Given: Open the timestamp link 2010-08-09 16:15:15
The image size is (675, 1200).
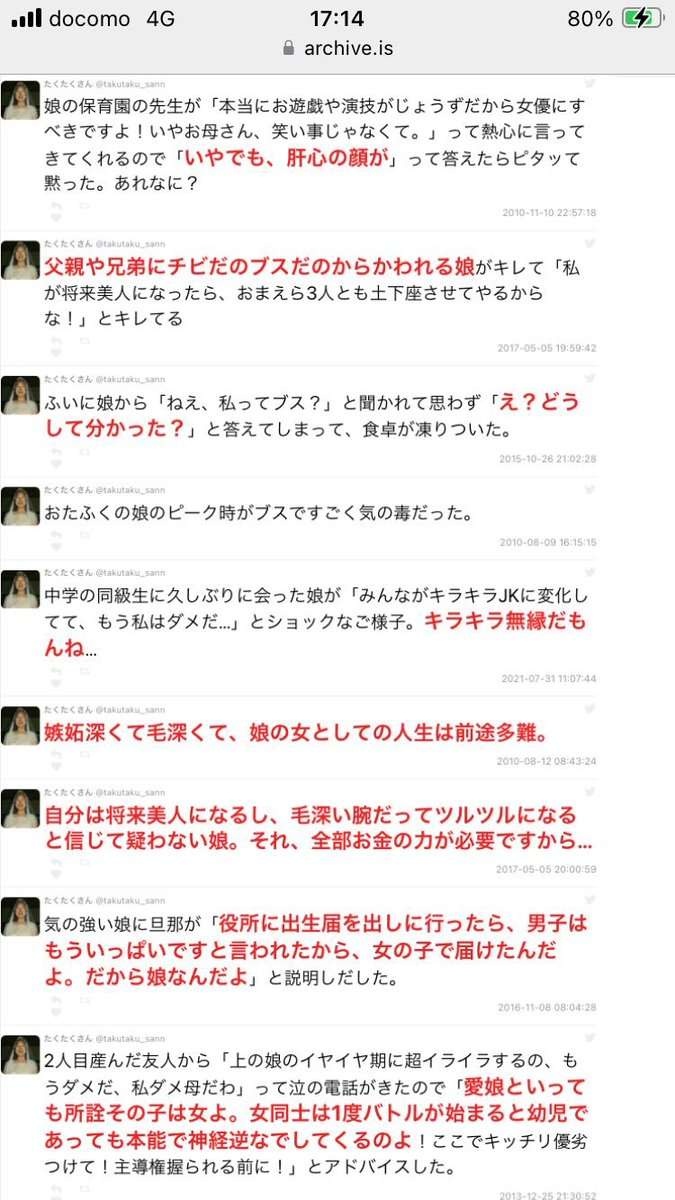Looking at the screenshot, I should (x=547, y=542).
